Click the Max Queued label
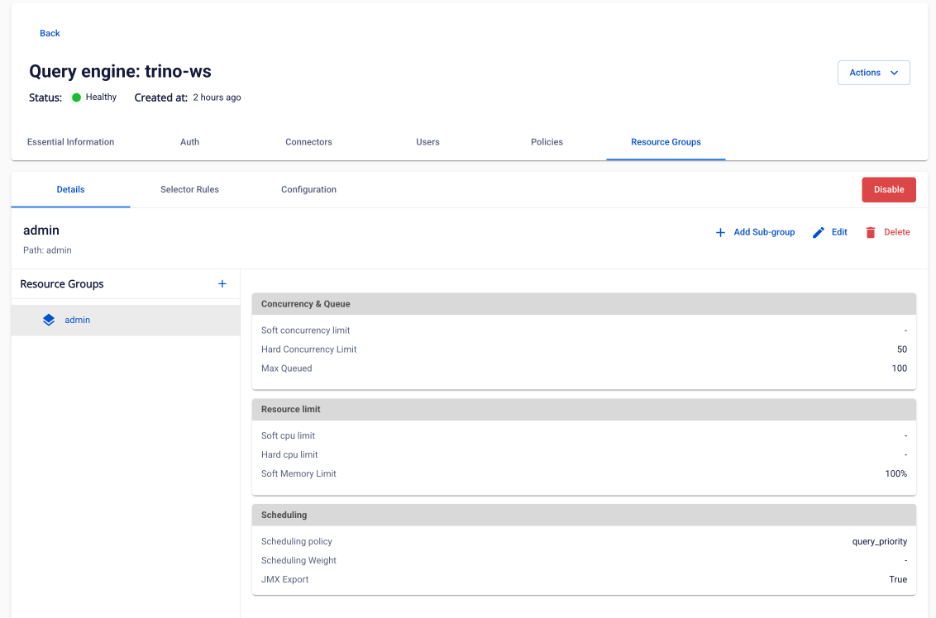The image size is (936, 618). [x=287, y=368]
